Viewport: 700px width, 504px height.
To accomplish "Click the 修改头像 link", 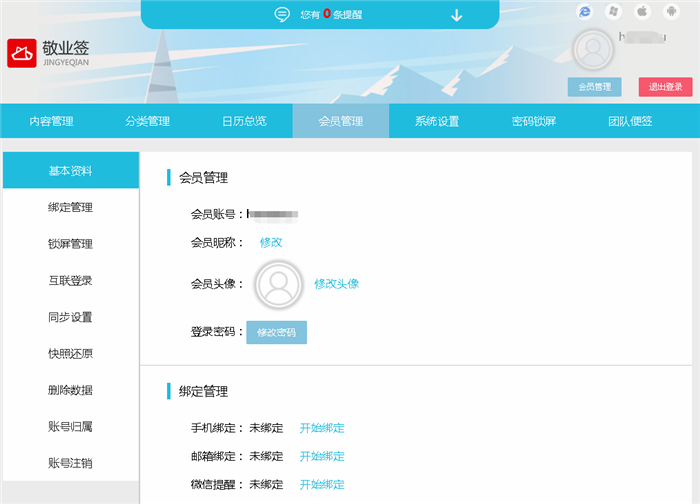I will [x=336, y=284].
